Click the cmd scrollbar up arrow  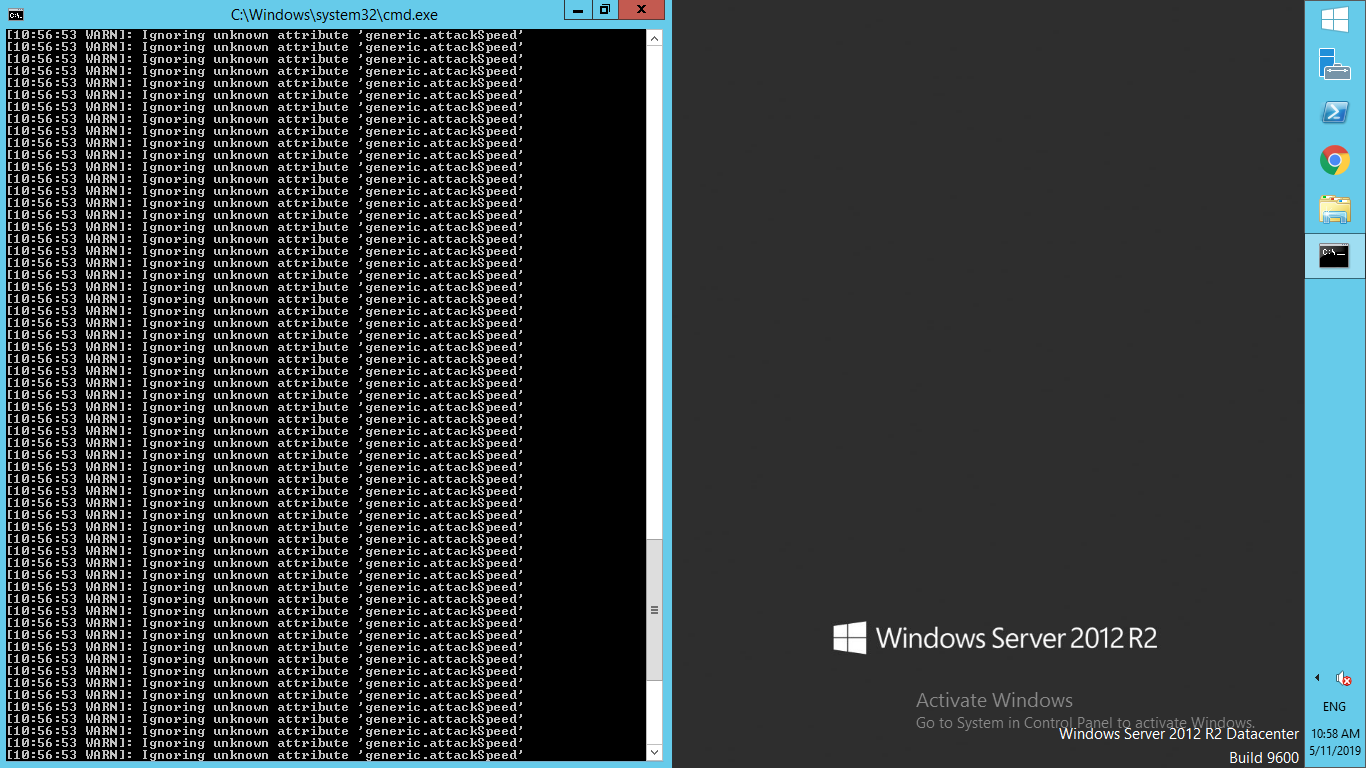(x=655, y=38)
